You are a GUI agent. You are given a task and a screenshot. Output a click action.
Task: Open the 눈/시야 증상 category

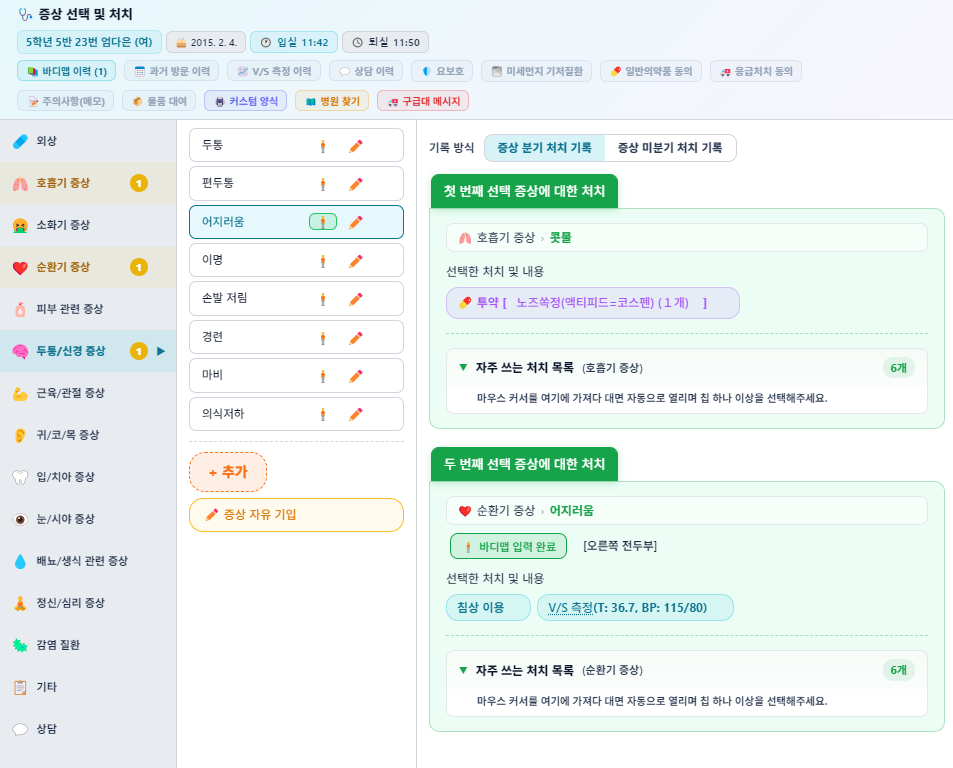click(88, 519)
